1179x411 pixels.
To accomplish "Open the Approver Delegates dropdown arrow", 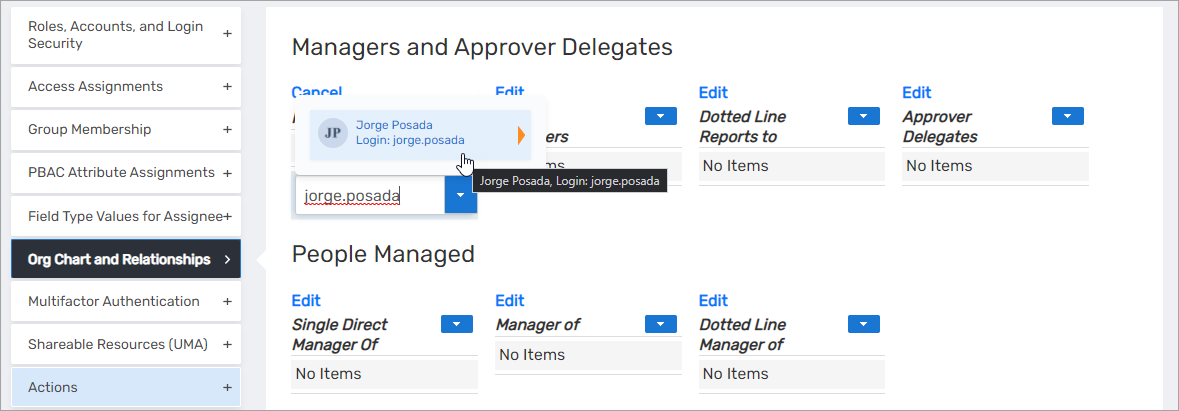I will [x=1067, y=116].
